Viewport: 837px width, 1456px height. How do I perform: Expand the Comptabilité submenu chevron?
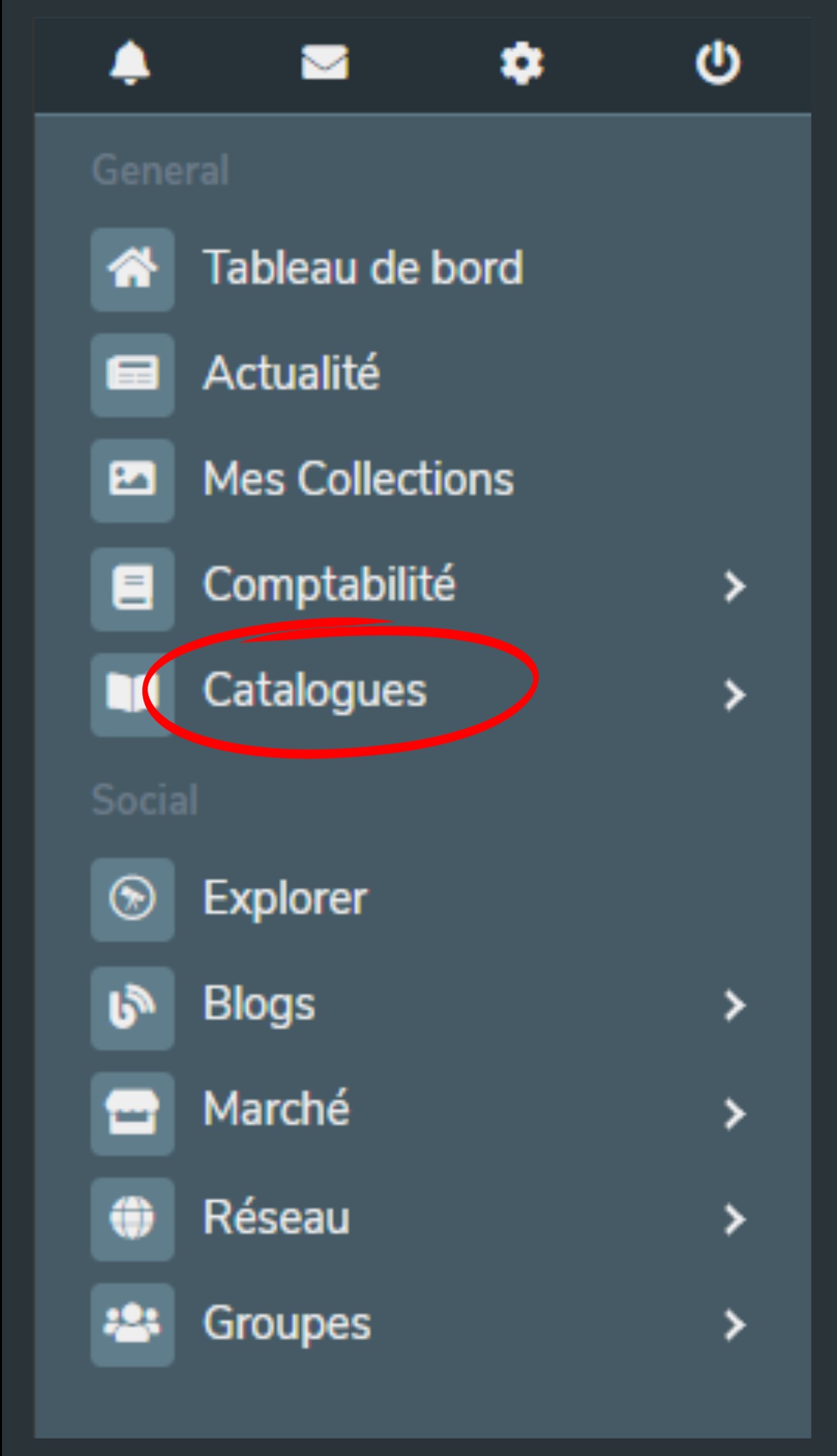coord(734,586)
